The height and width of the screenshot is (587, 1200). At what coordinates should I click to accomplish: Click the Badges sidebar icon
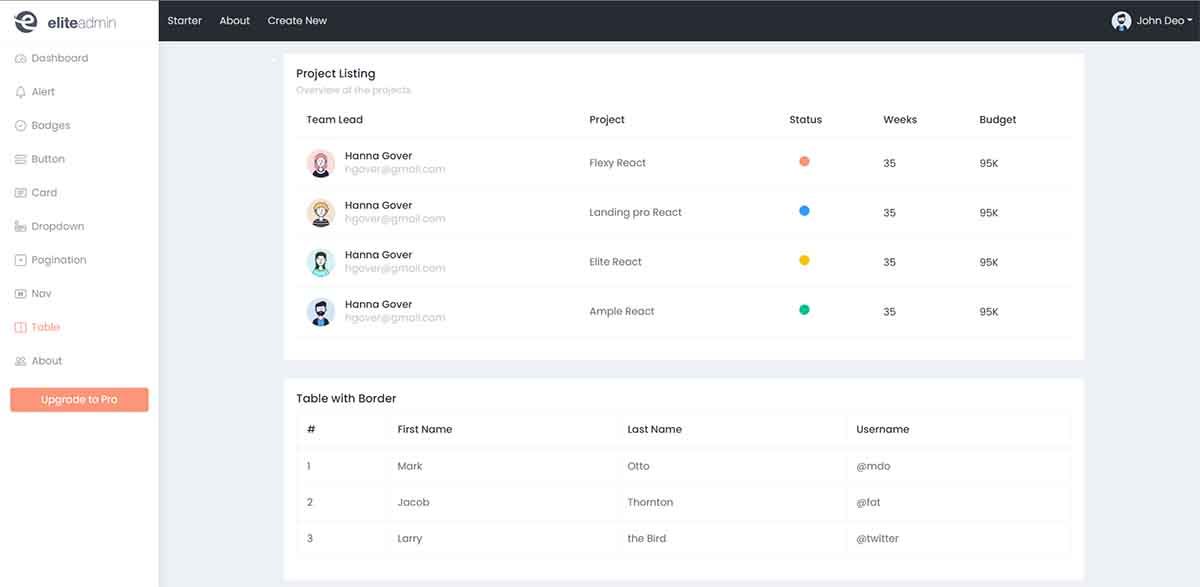22,125
